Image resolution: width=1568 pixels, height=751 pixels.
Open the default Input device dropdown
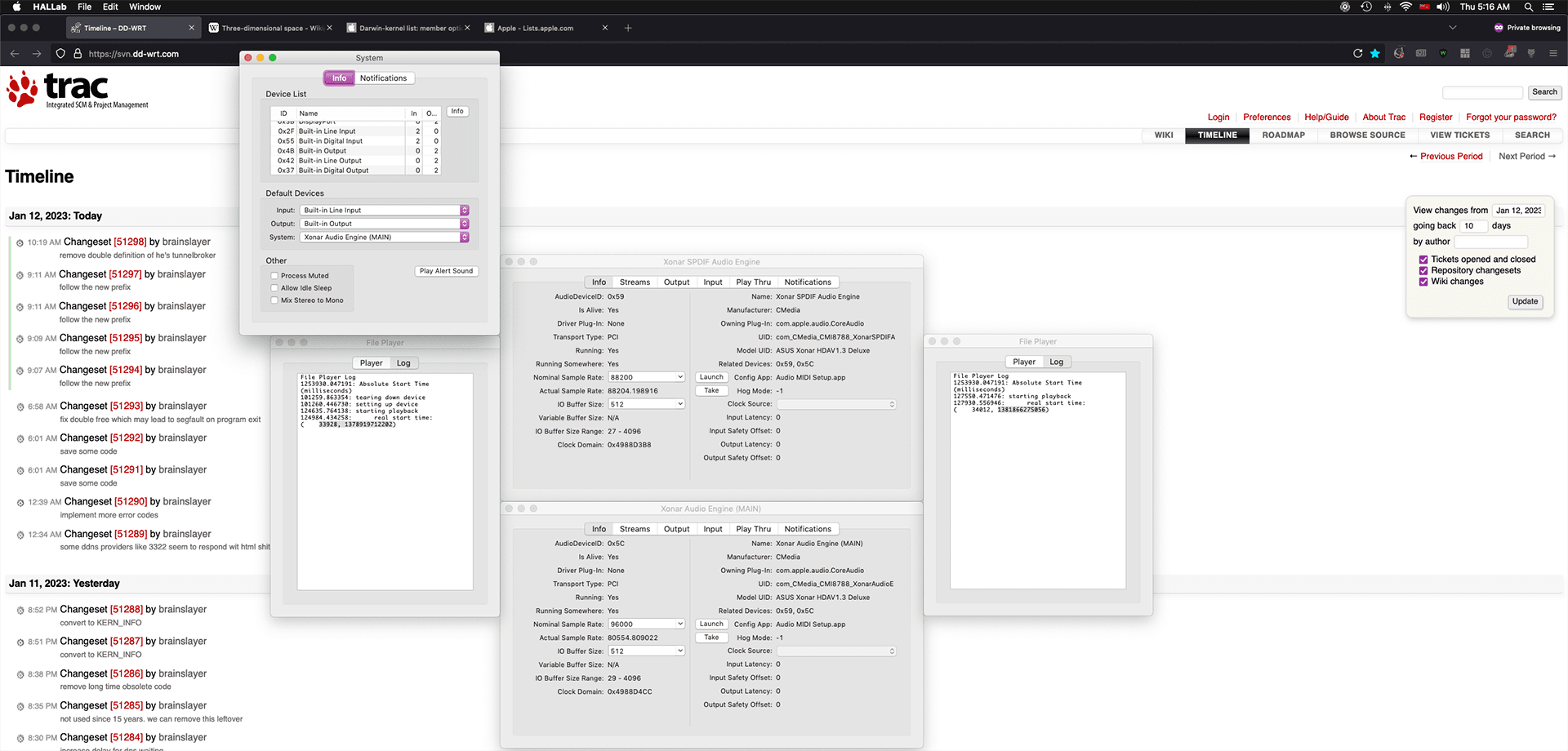385,211
